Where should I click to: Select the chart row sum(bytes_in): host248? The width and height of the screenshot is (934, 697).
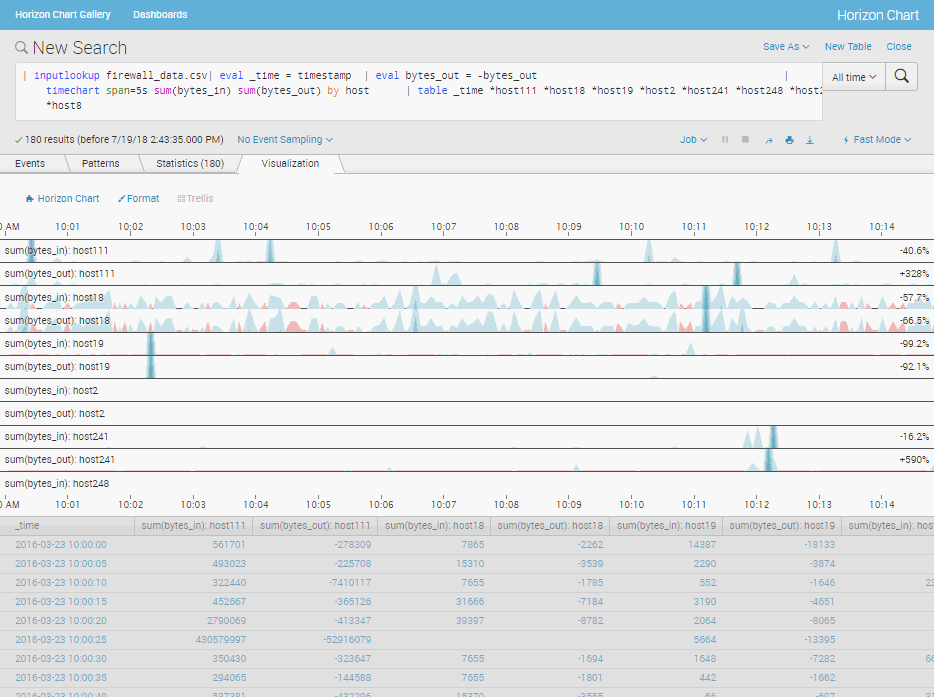click(467, 483)
